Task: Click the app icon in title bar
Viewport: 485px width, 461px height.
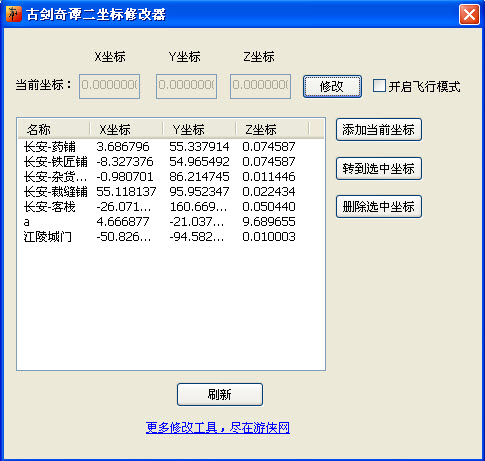Action: point(14,14)
